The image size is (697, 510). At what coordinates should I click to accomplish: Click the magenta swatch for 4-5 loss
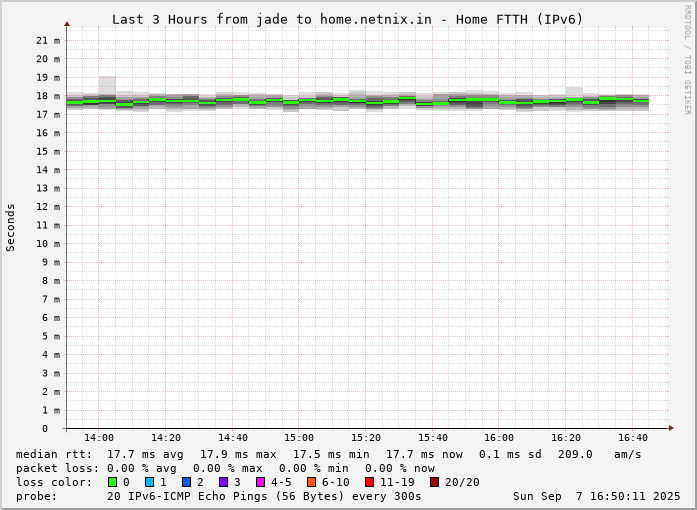click(x=260, y=482)
